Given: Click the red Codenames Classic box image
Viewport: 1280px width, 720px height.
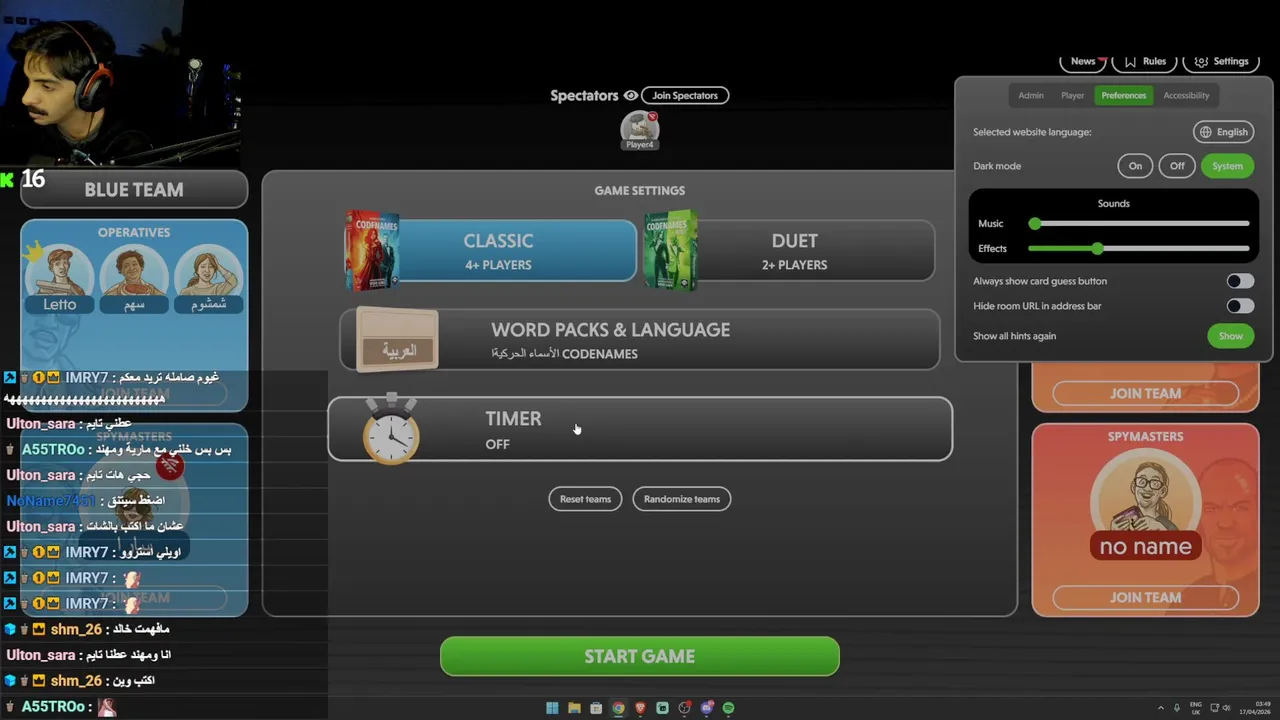Looking at the screenshot, I should tap(372, 251).
